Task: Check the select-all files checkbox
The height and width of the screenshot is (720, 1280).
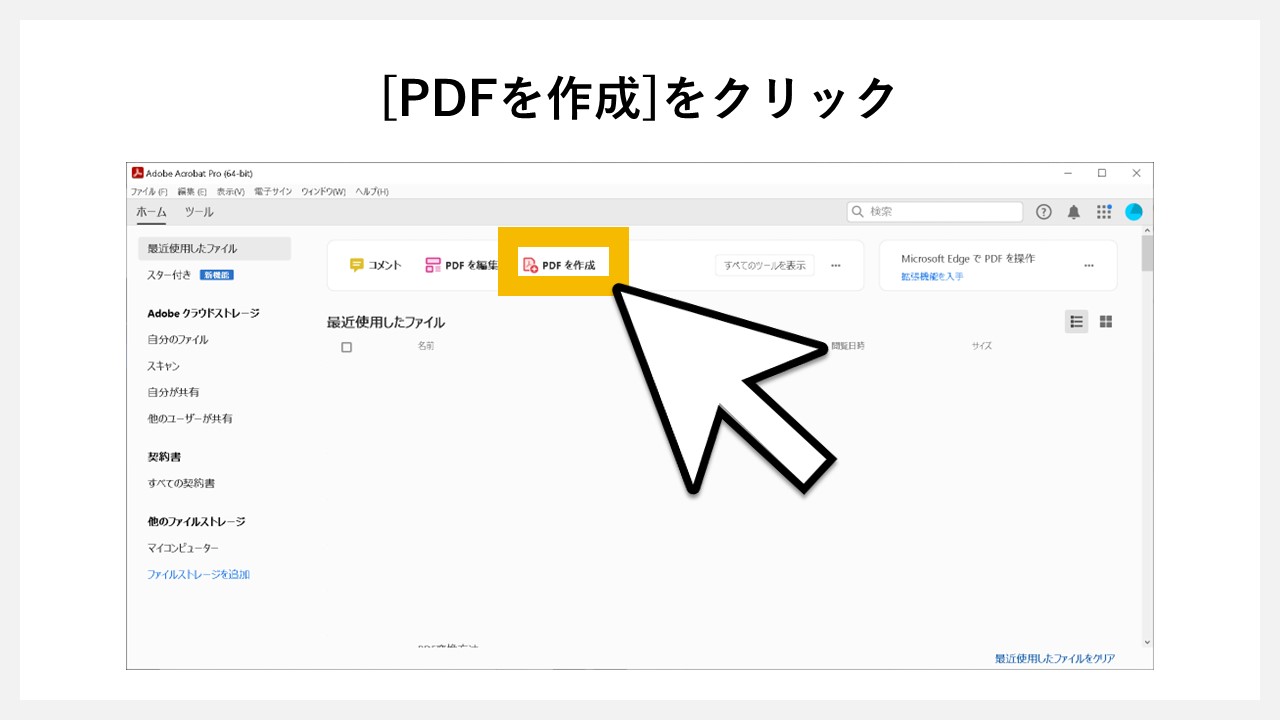Action: (x=346, y=346)
